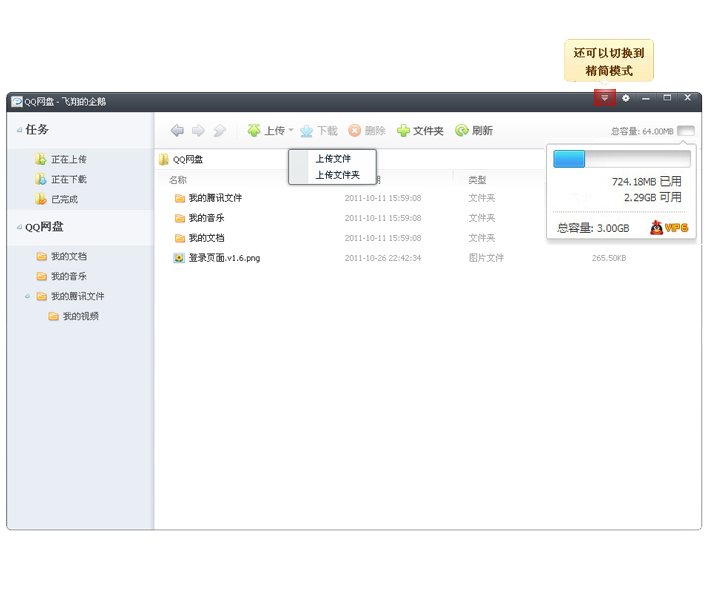
Task: Select 我的文档 in the sidebar
Action: pos(62,256)
